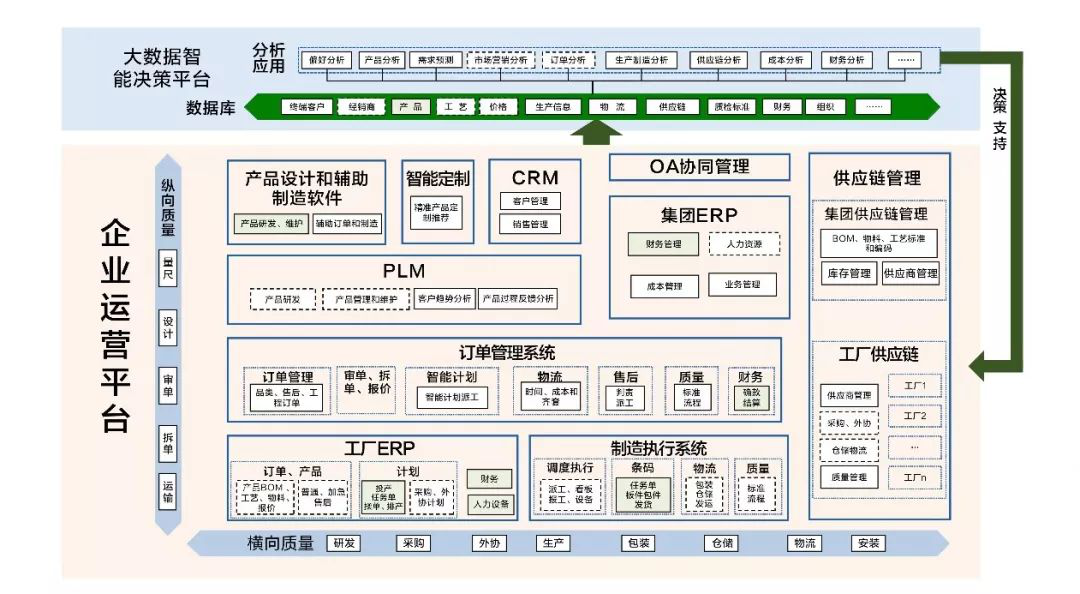Click 智能计划派工 in order management system
The image size is (1080, 594).
coord(451,397)
